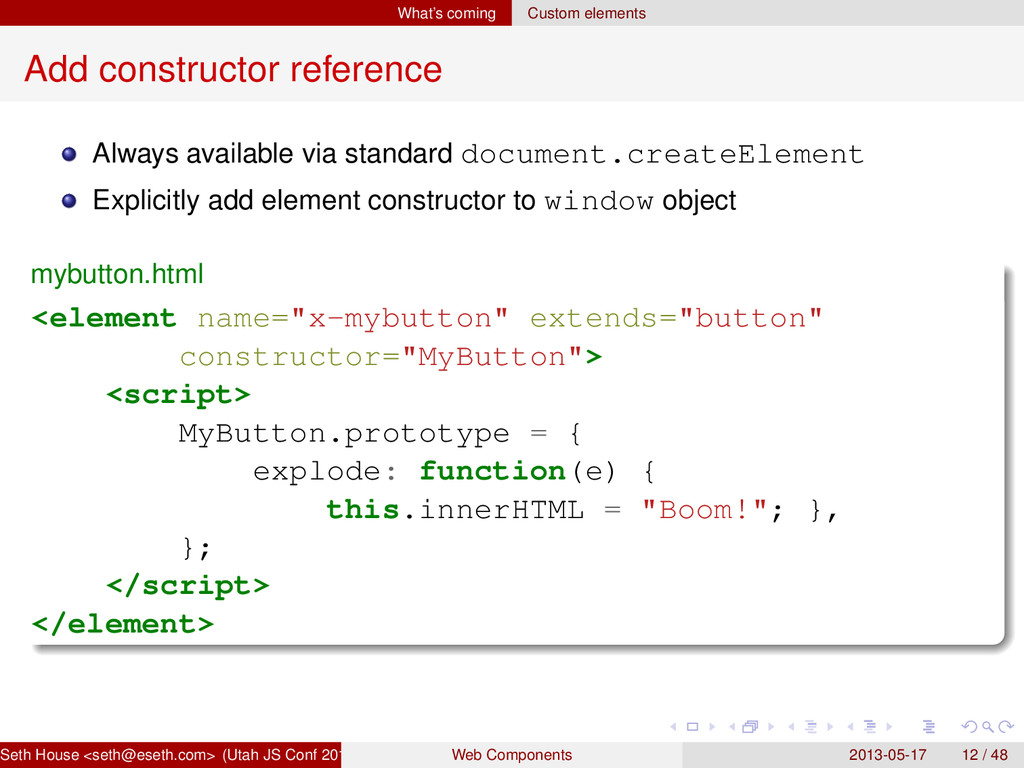Click the Seth House author footer link
This screenshot has height=768, width=1024.
pos(170,755)
